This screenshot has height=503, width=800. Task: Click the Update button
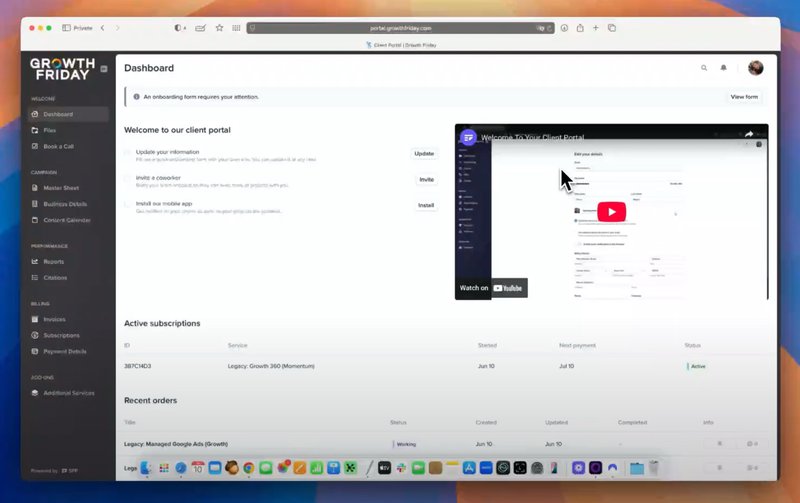(x=424, y=154)
